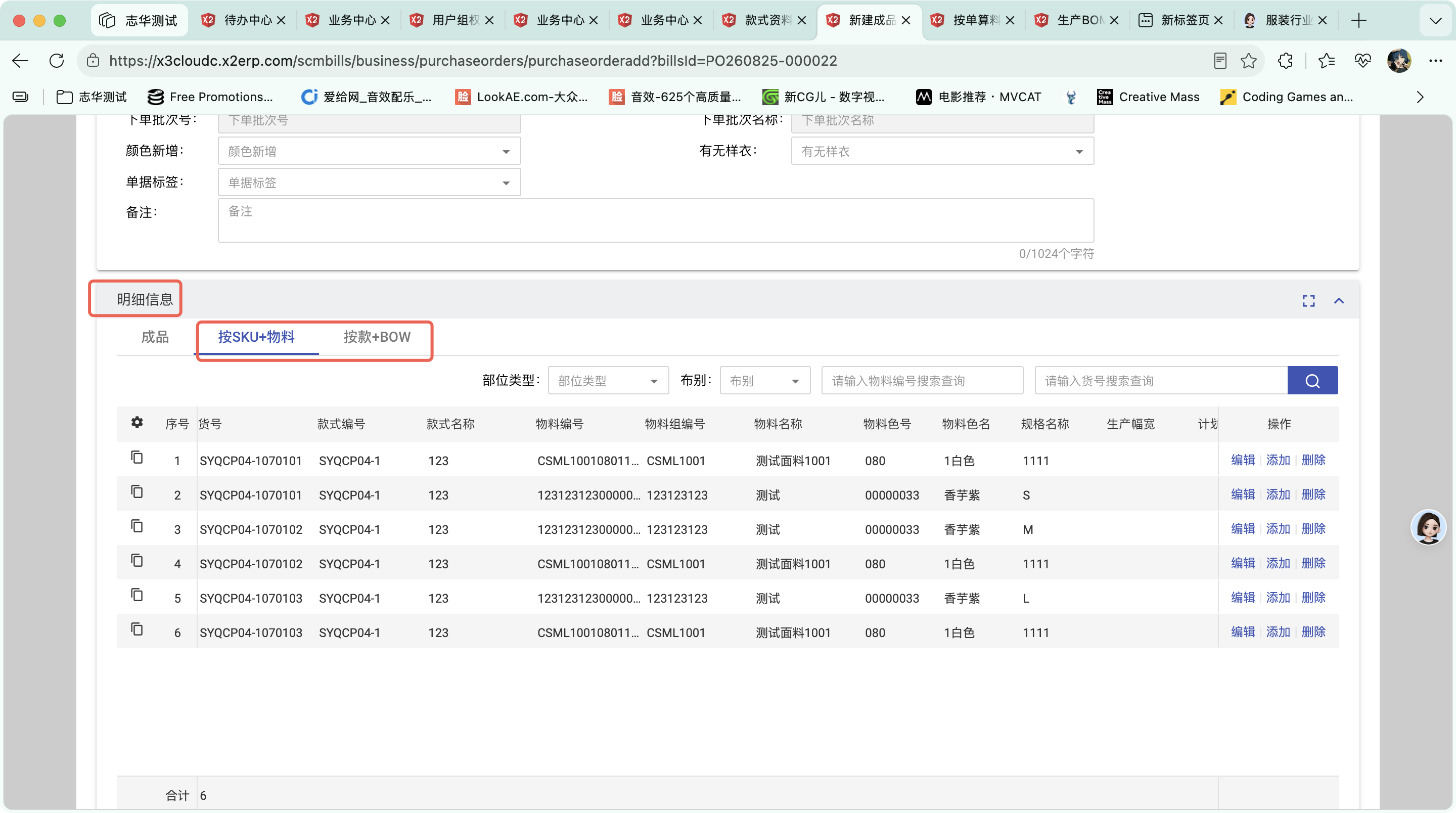1456x813 pixels.
Task: Switch to the 按款+BOW tab
Action: (377, 337)
